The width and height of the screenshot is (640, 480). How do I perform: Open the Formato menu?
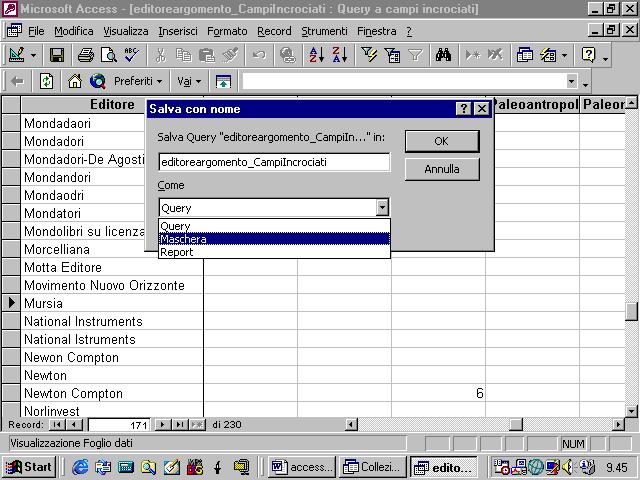click(x=227, y=31)
